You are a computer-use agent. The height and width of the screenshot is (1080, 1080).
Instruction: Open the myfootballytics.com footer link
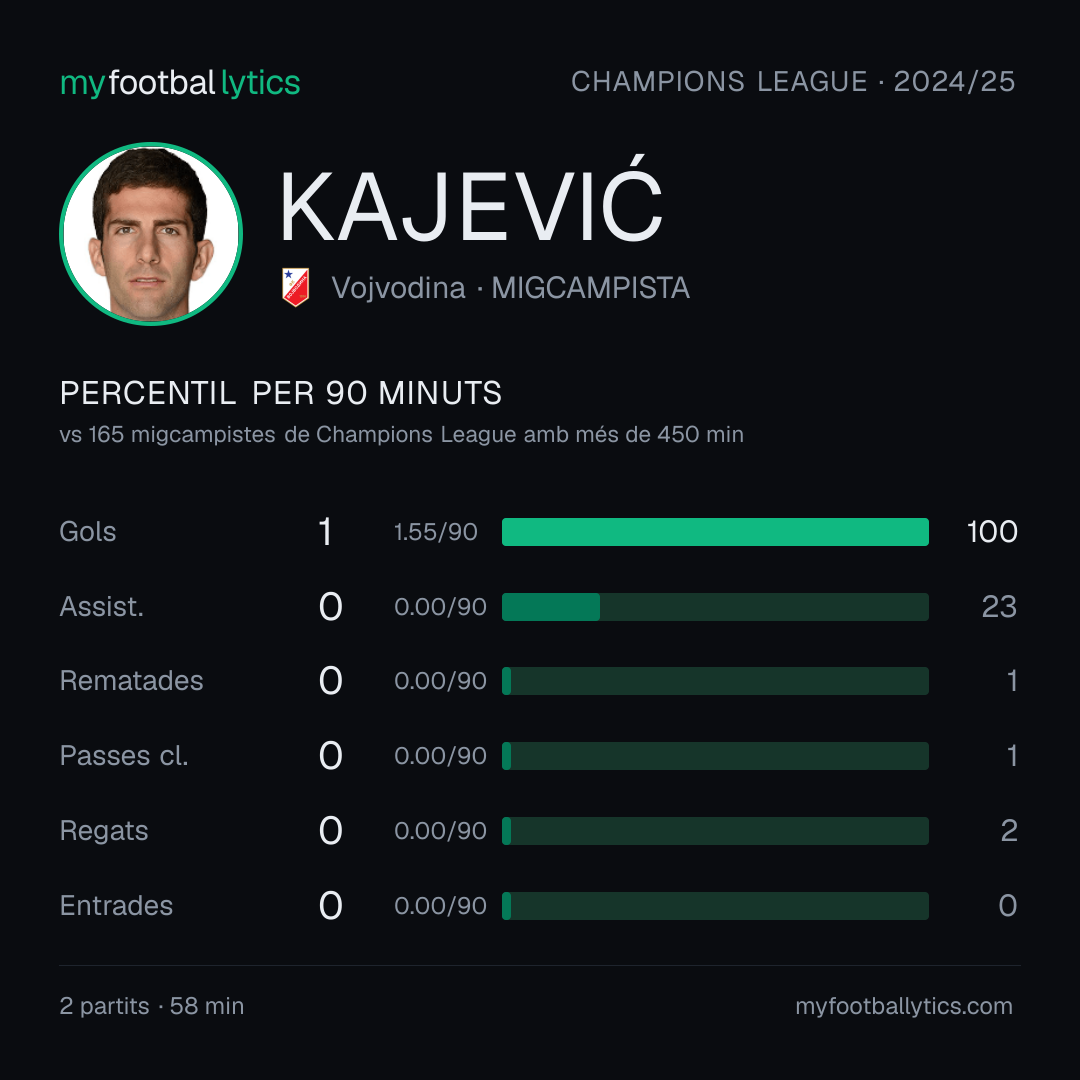tap(904, 1006)
